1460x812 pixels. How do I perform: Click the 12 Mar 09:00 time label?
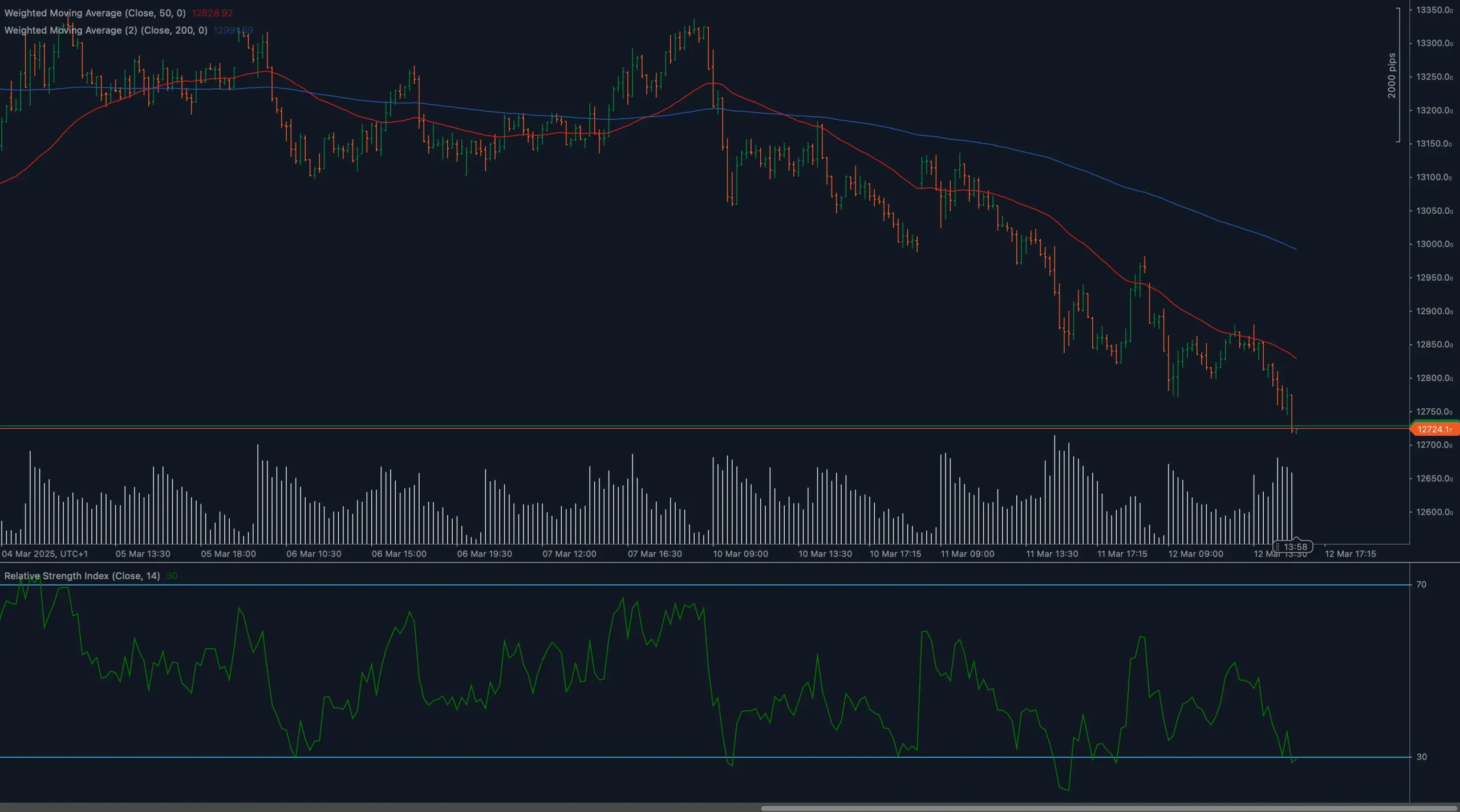tap(1196, 554)
